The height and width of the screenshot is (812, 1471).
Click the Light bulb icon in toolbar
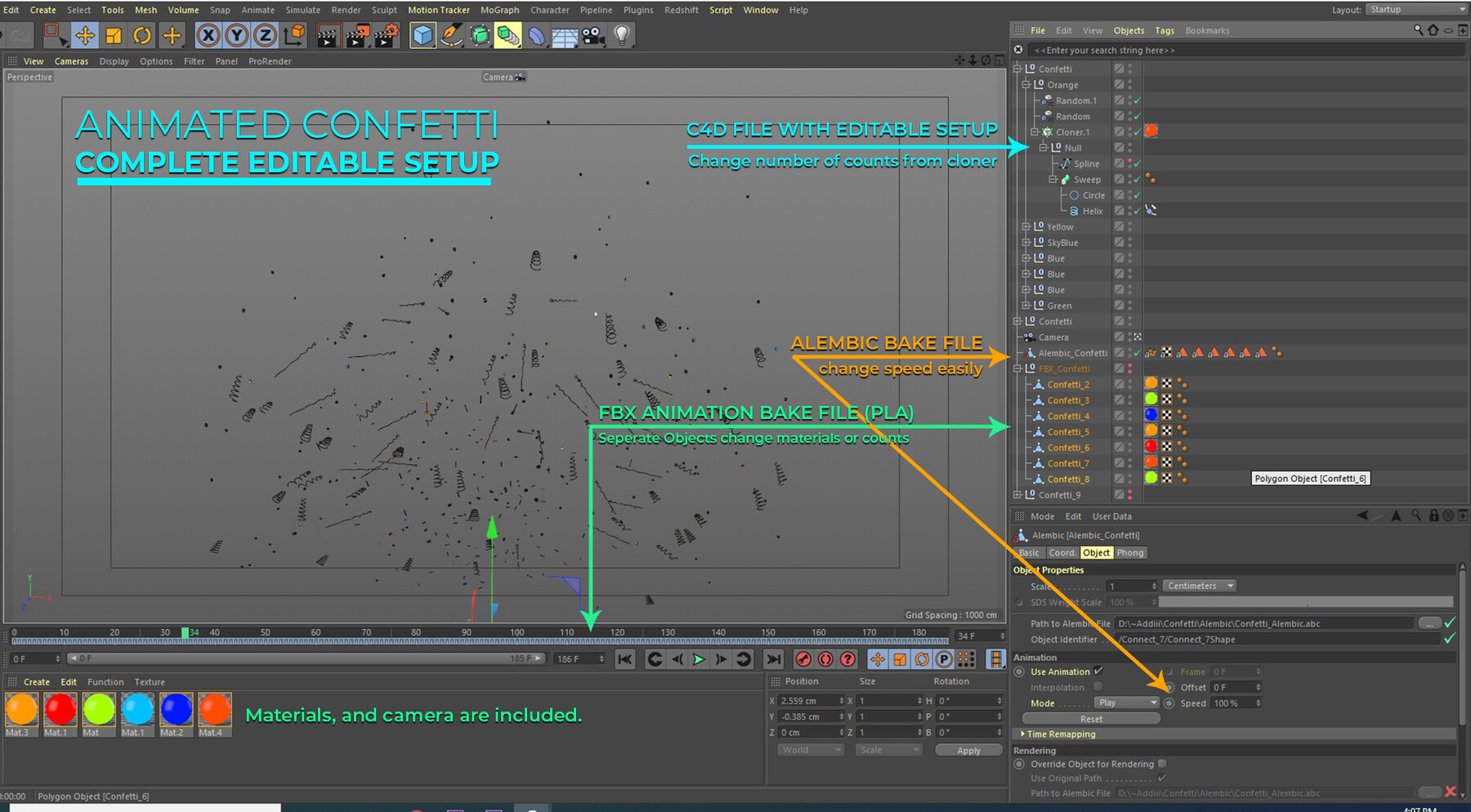621,35
